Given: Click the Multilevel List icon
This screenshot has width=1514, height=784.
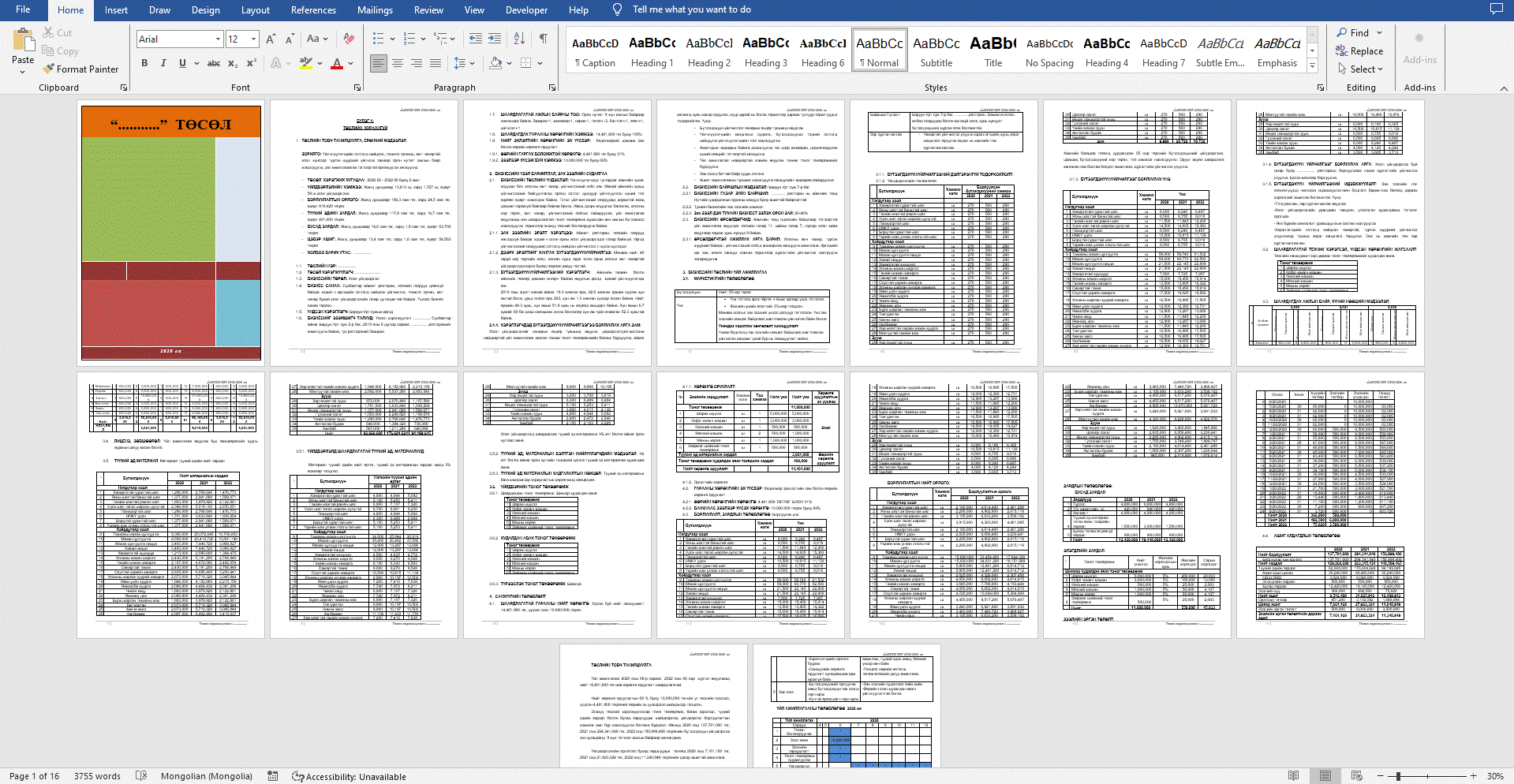Looking at the screenshot, I should [440, 39].
